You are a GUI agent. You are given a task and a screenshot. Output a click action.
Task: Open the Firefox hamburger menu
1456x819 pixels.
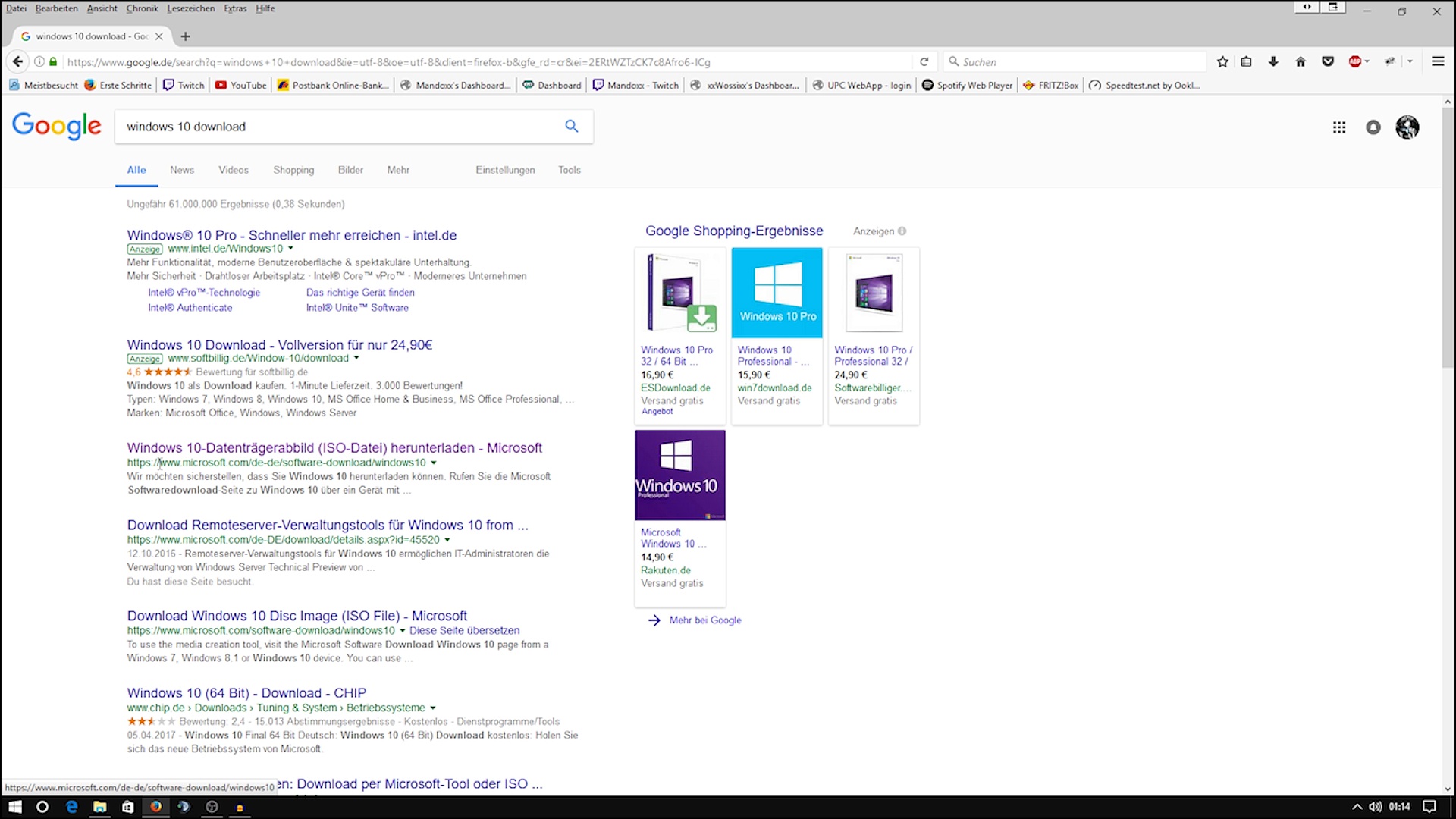pos(1438,62)
